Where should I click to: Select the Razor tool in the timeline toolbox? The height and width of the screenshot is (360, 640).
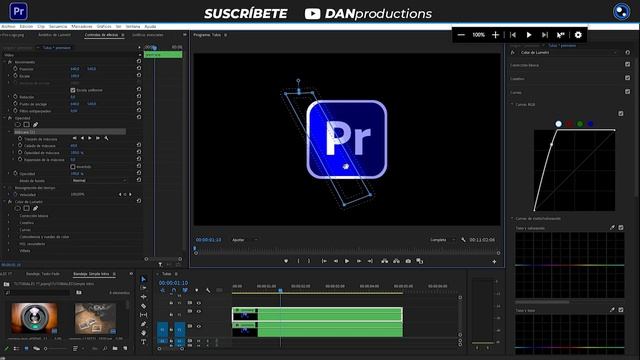143,306
